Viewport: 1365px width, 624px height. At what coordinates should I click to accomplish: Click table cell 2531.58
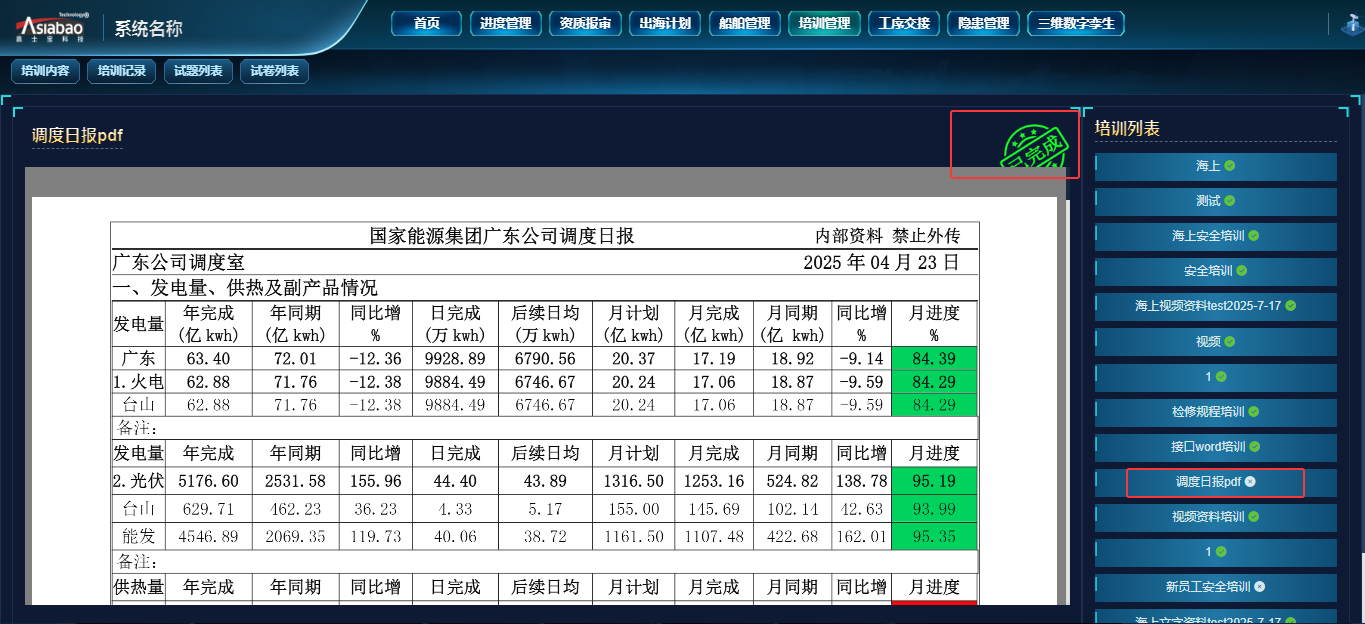click(x=295, y=481)
